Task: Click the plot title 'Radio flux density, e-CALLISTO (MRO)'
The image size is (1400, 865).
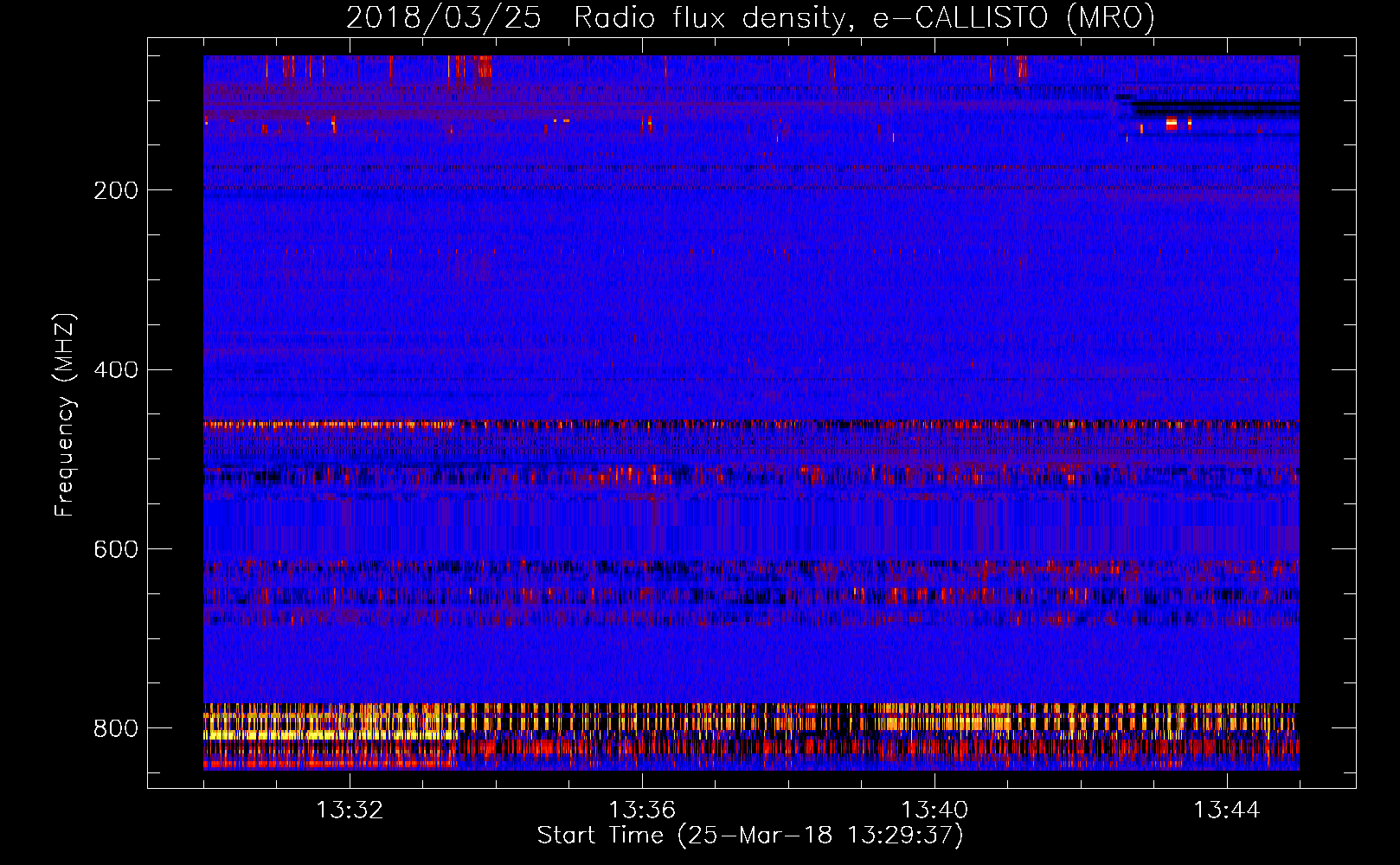Action: (864, 17)
